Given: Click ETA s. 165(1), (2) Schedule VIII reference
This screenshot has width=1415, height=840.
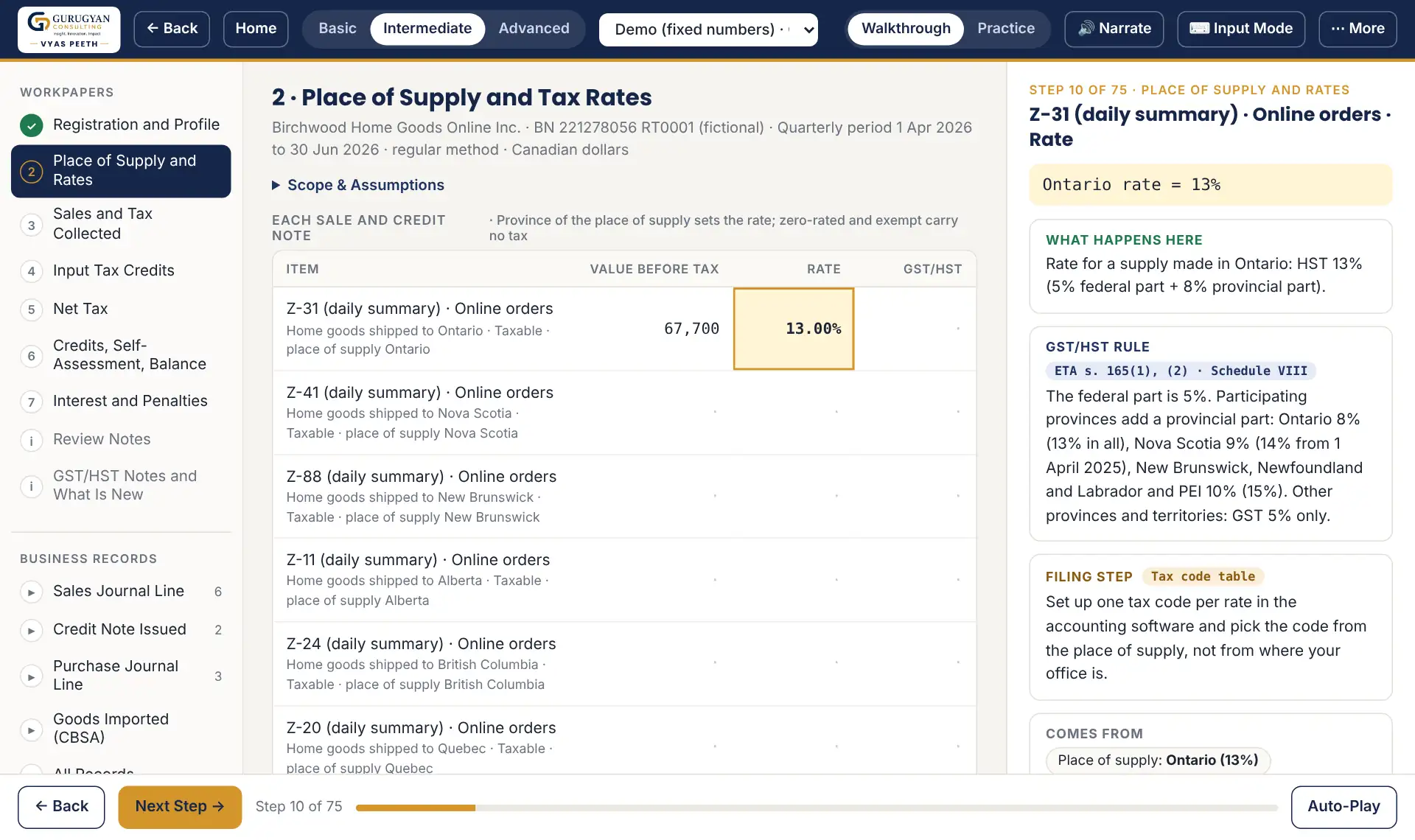Looking at the screenshot, I should pyautogui.click(x=1181, y=371).
